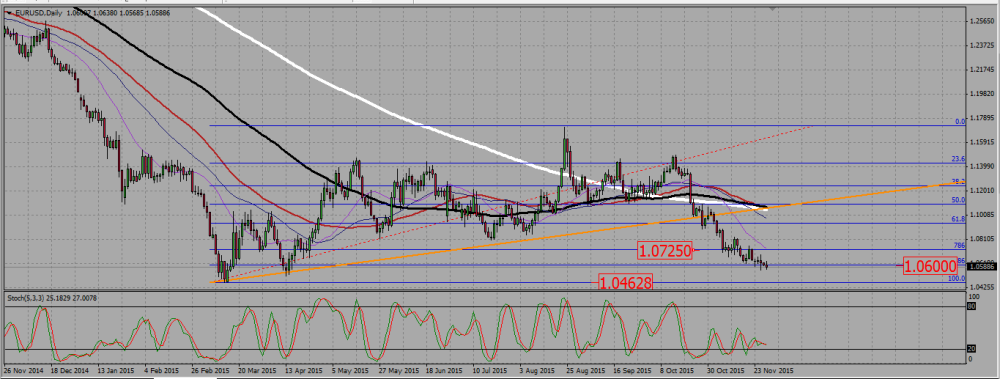Click the 1.08105 price scale value
The width and height of the screenshot is (1000, 379).
981,239
